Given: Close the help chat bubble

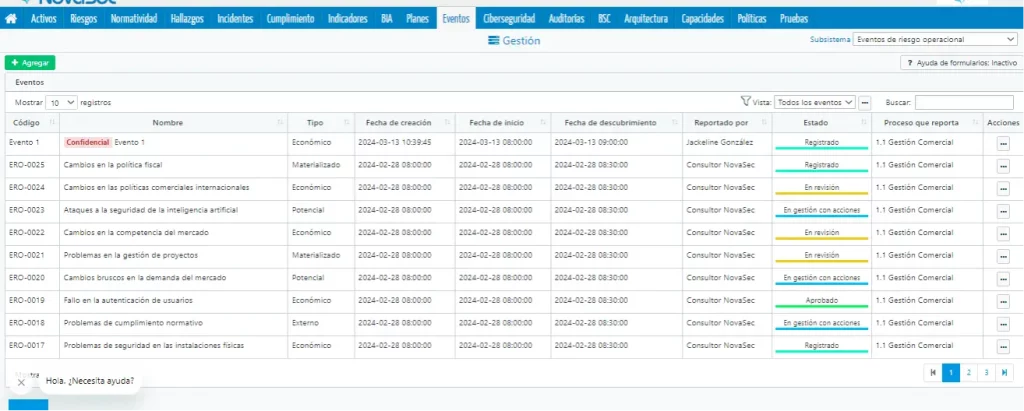Looking at the screenshot, I should coord(21,382).
